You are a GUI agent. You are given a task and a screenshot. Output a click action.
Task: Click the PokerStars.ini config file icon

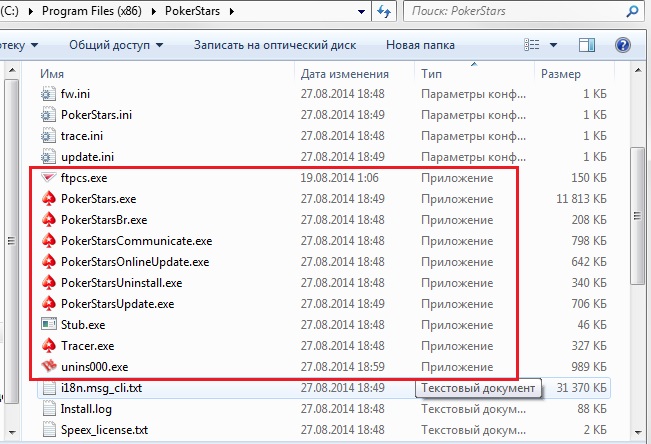[48, 115]
